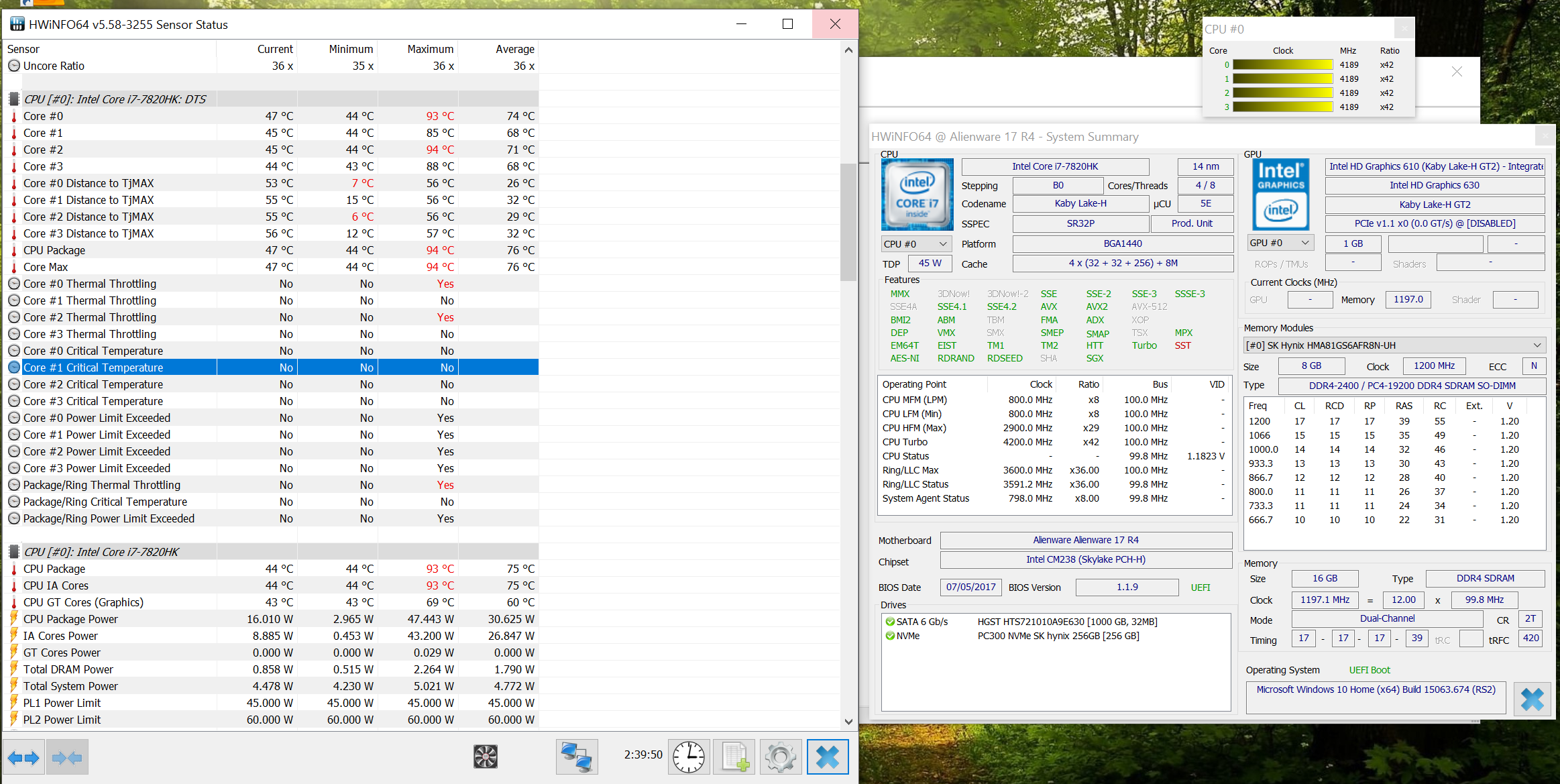The width and height of the screenshot is (1560, 784).
Task: Select Core #2 Distance to TjMAX row
Action: click(x=271, y=217)
